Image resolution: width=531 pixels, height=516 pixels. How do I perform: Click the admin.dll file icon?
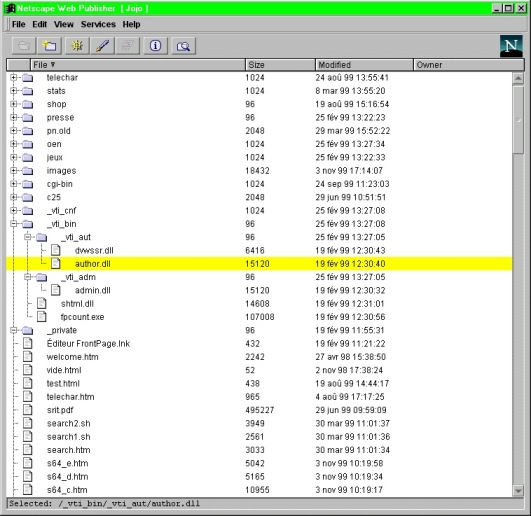56,291
